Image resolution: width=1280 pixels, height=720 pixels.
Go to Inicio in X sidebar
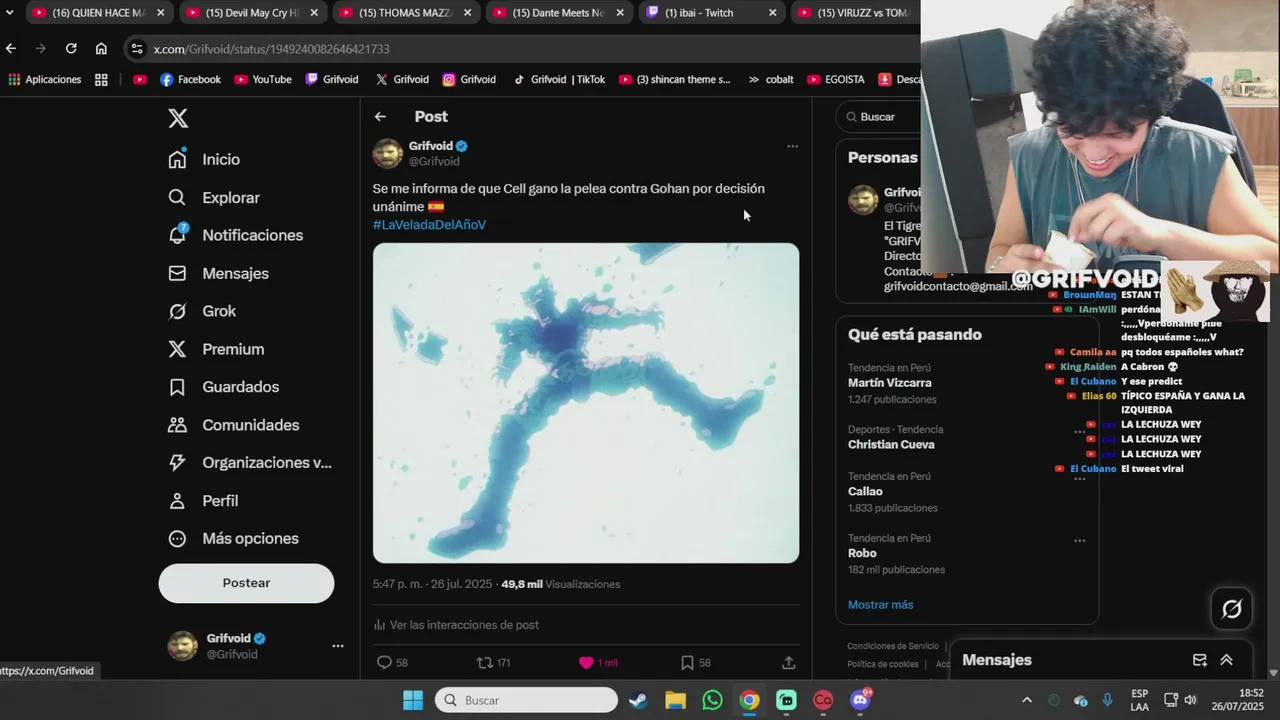click(x=205, y=159)
